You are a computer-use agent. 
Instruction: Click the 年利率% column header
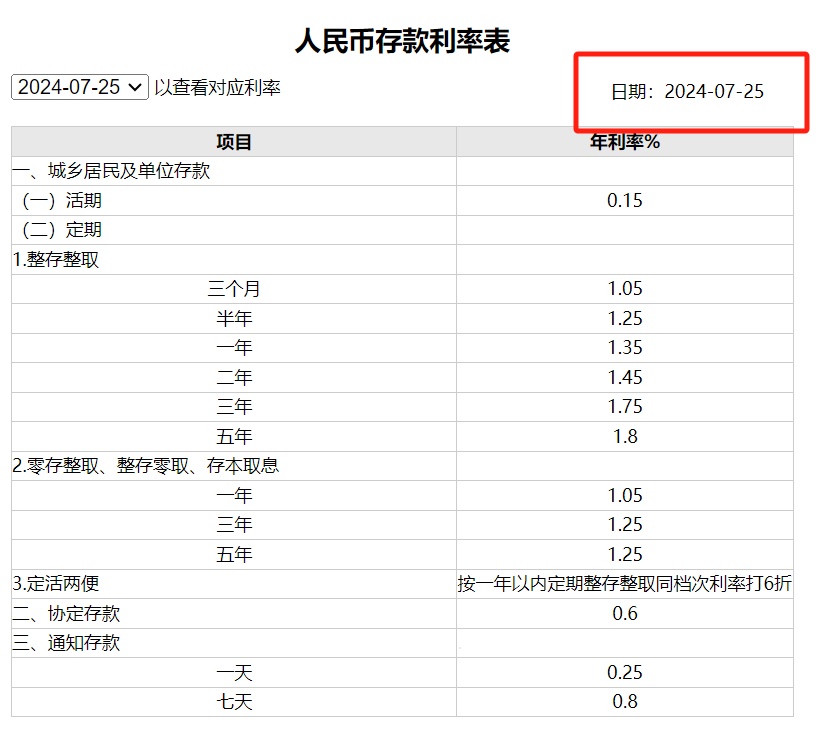pyautogui.click(x=625, y=141)
